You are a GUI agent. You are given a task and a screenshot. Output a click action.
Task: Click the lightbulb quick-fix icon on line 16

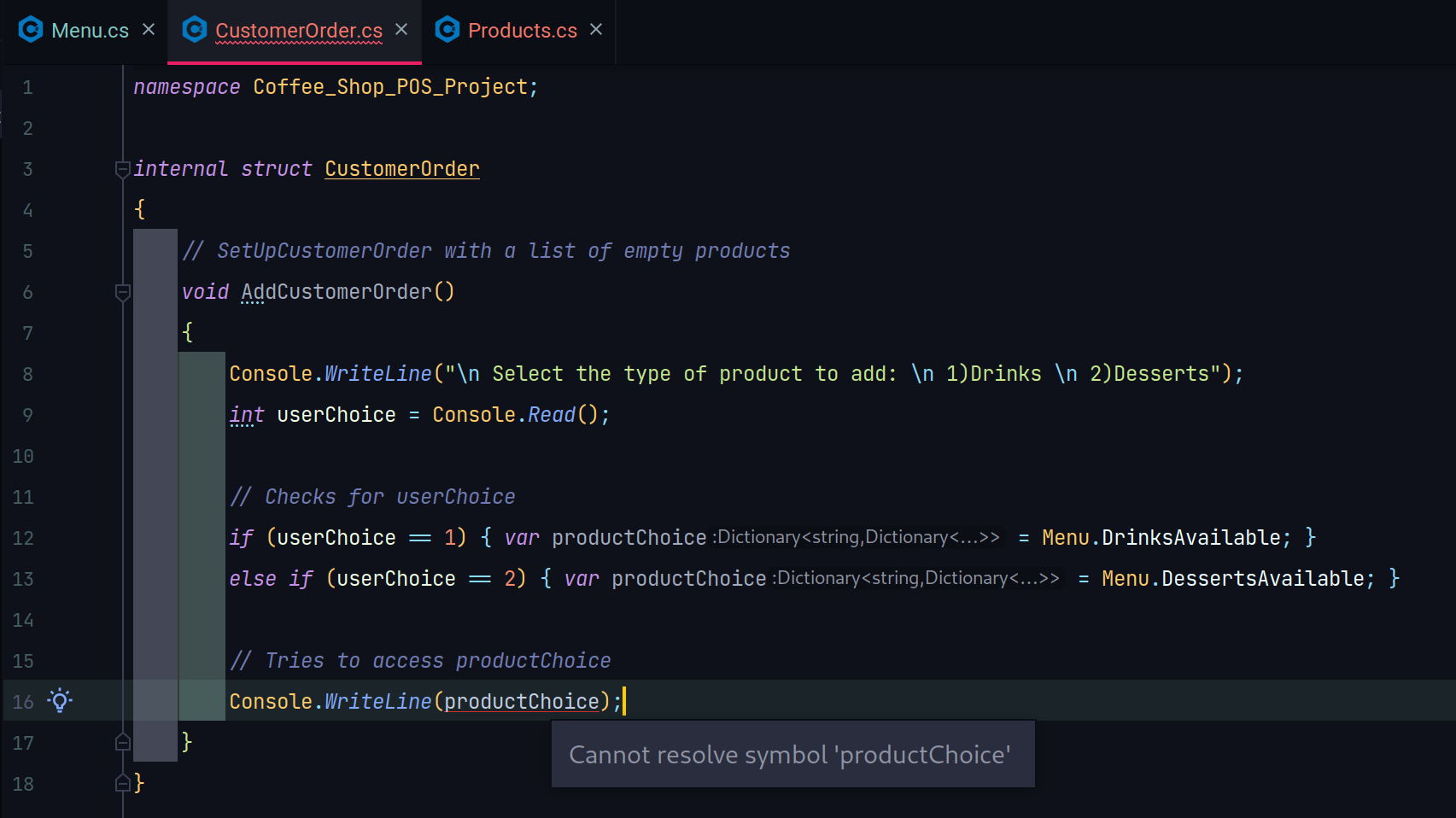(60, 701)
